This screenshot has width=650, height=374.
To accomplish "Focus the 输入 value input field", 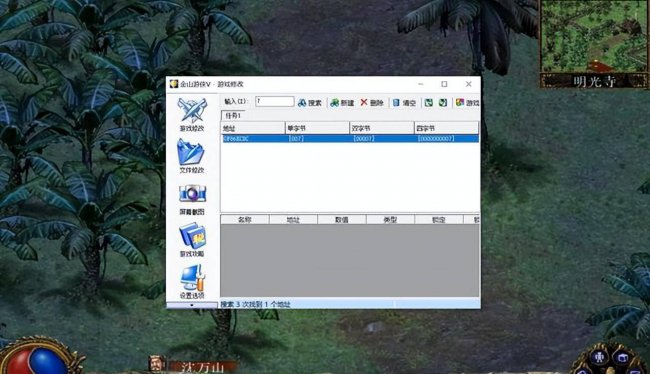I will [274, 102].
